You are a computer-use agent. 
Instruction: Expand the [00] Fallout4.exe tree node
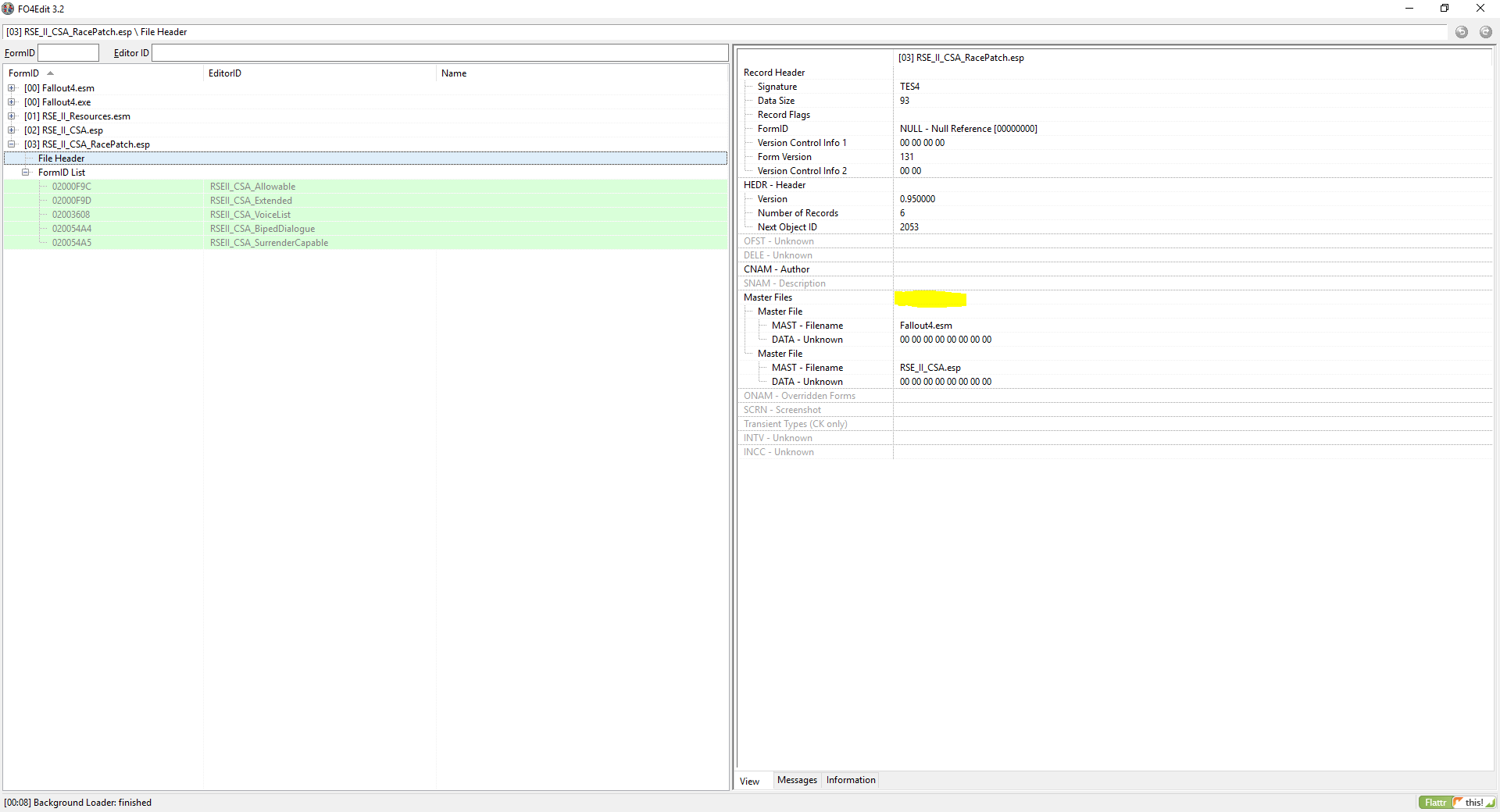[x=12, y=102]
